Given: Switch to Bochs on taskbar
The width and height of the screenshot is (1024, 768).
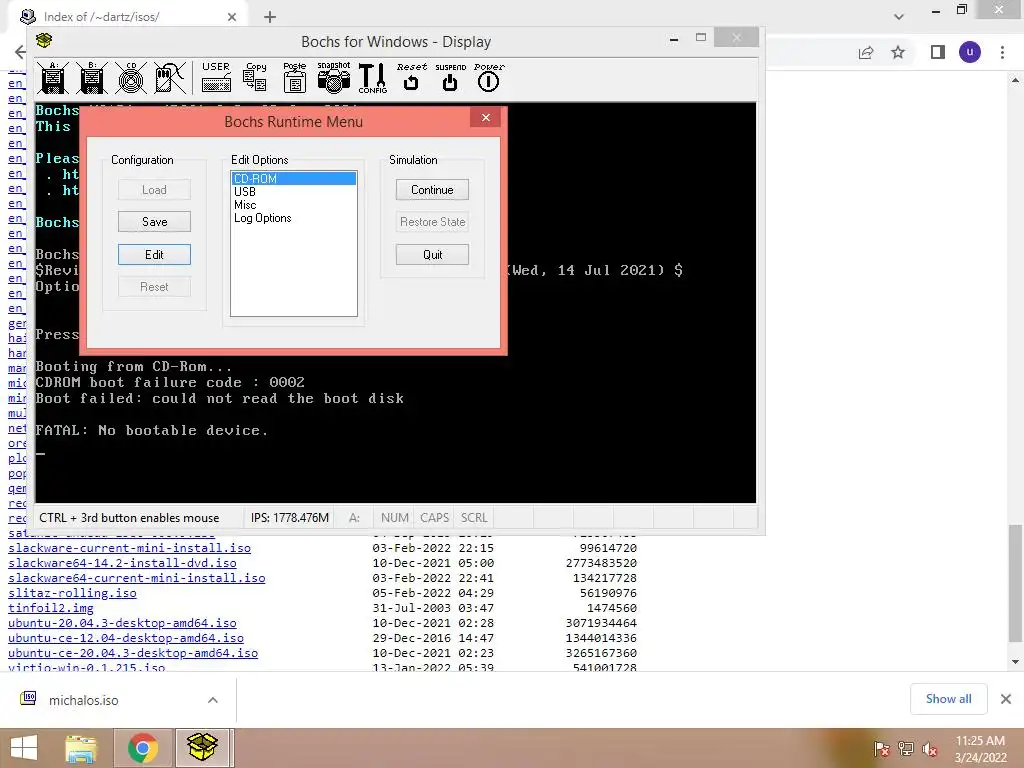Looking at the screenshot, I should (x=202, y=748).
